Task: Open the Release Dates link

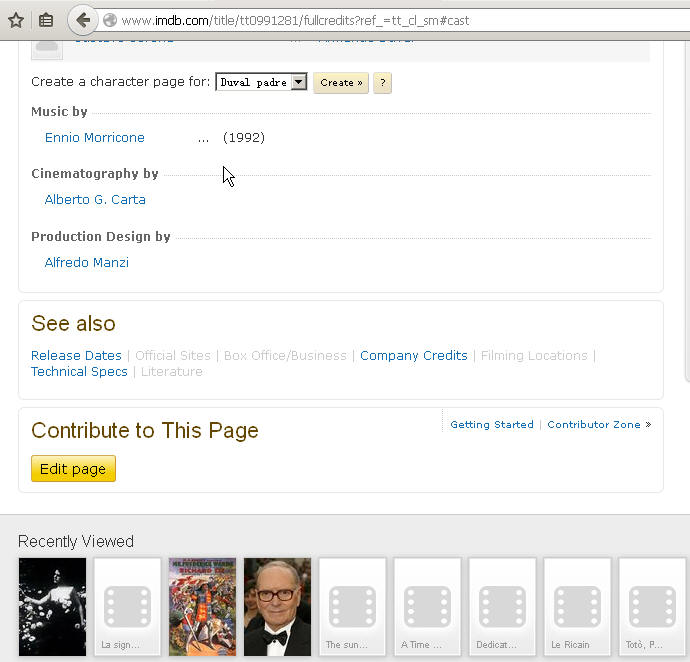Action: (x=76, y=355)
